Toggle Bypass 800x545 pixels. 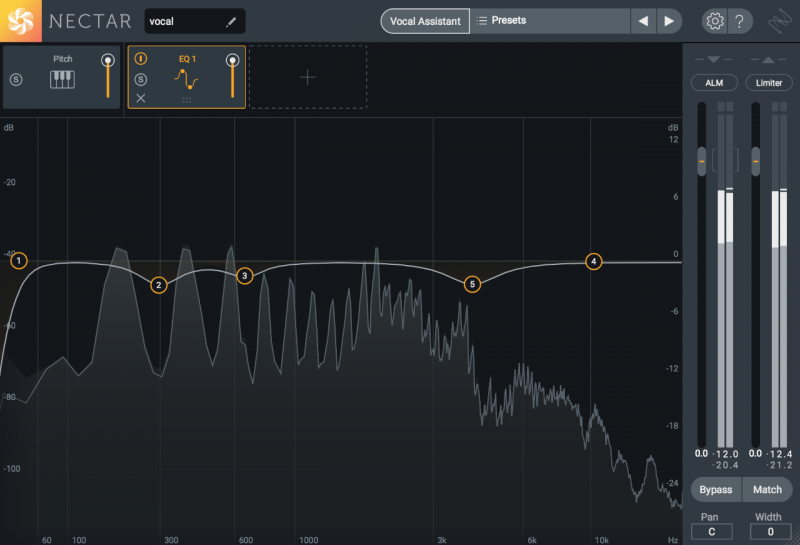tap(716, 489)
